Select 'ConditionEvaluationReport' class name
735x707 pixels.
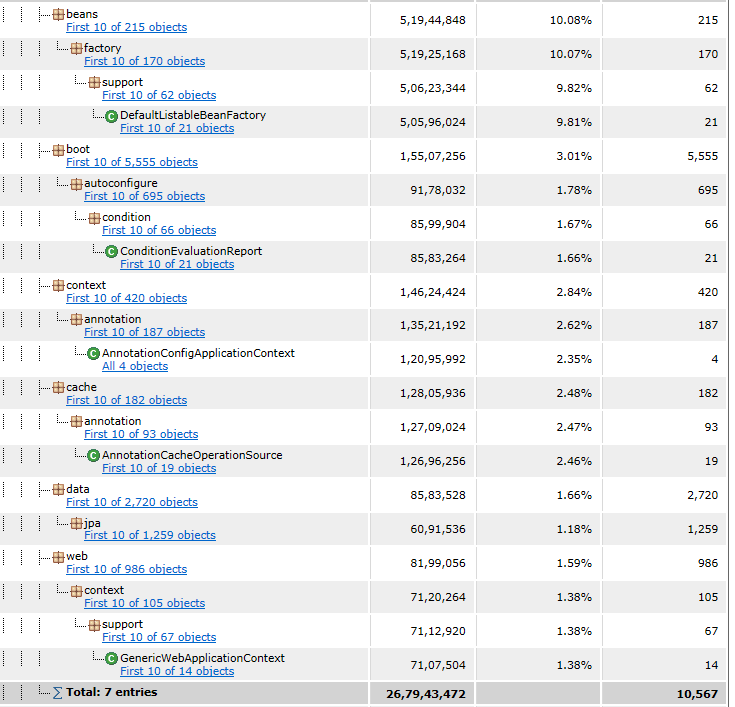point(191,251)
